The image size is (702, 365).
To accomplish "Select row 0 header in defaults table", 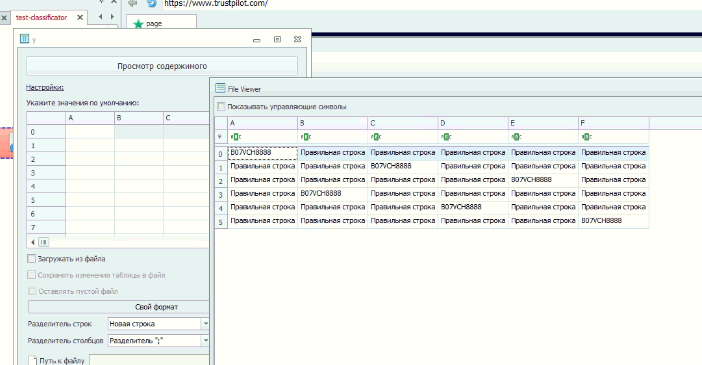I will [x=46, y=132].
